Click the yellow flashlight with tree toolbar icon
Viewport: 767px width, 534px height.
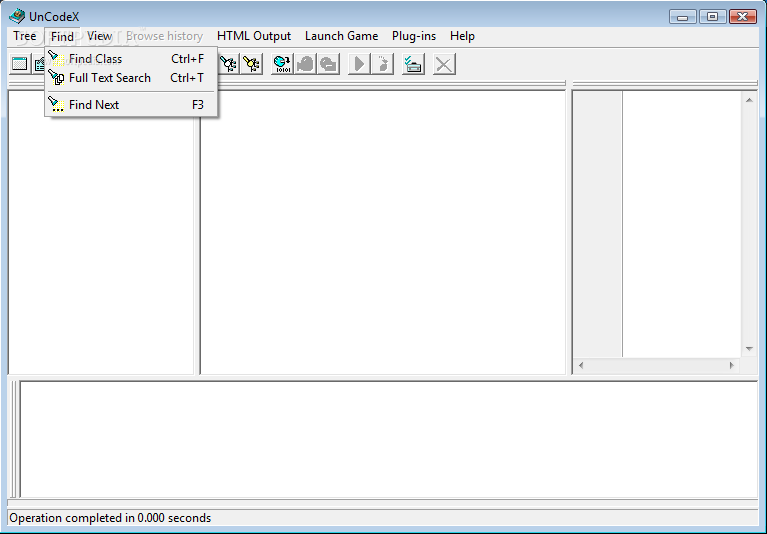click(x=251, y=64)
